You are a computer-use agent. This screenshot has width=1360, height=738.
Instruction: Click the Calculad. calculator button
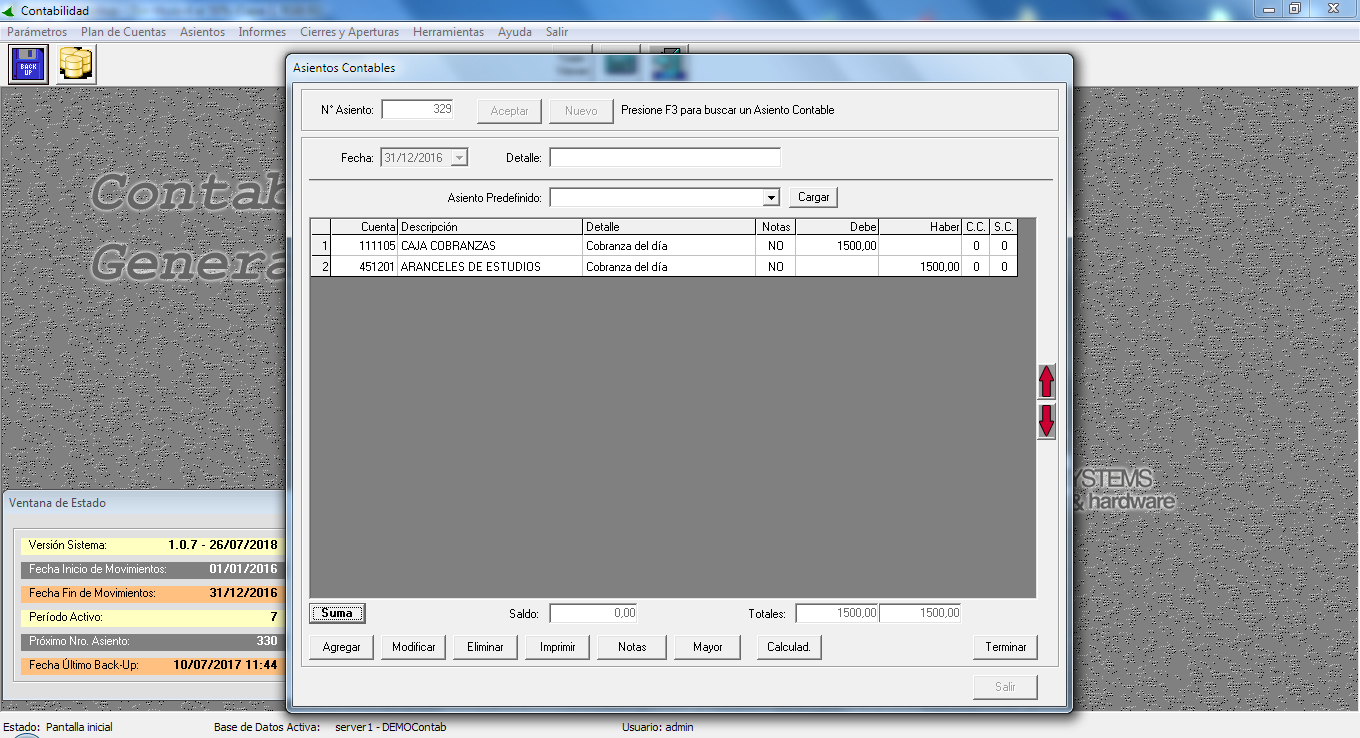pos(788,647)
